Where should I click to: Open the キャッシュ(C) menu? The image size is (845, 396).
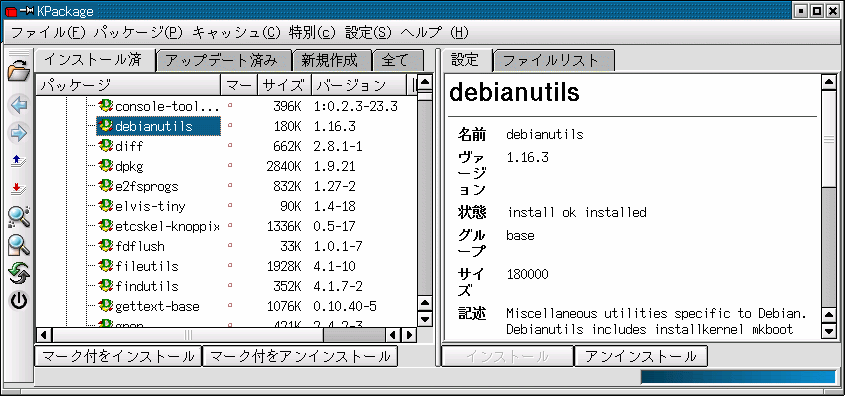pos(237,32)
